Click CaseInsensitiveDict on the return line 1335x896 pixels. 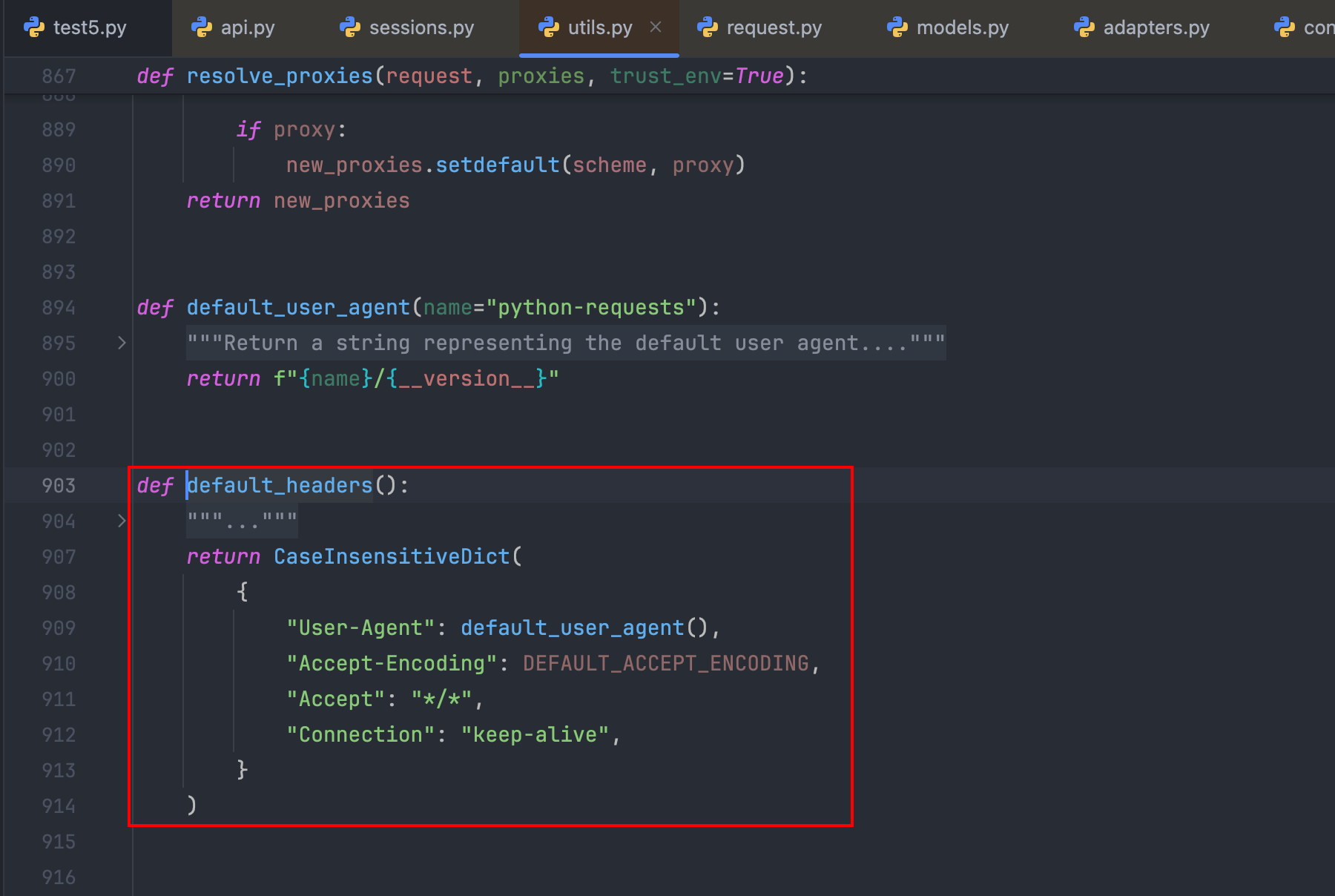point(392,557)
